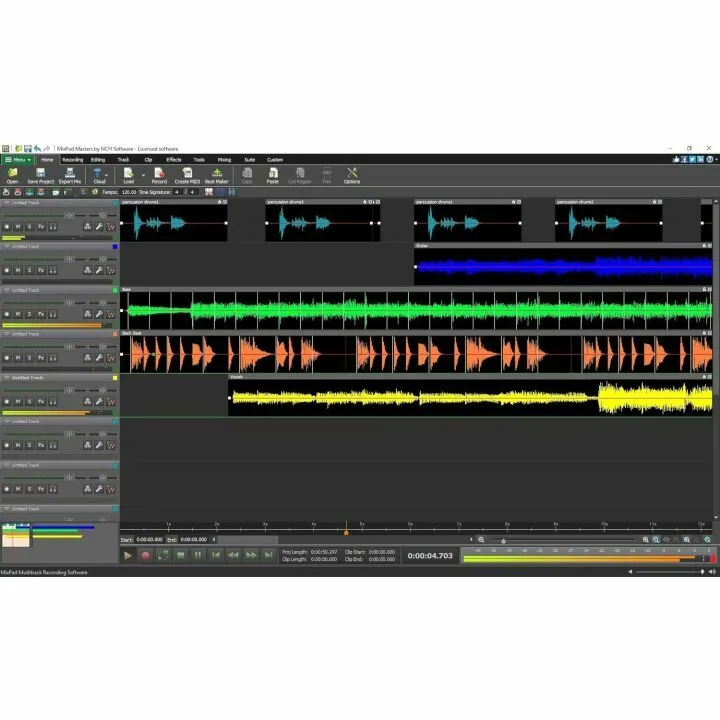Open the Options toolbar icon
The height and width of the screenshot is (720, 720).
352,175
